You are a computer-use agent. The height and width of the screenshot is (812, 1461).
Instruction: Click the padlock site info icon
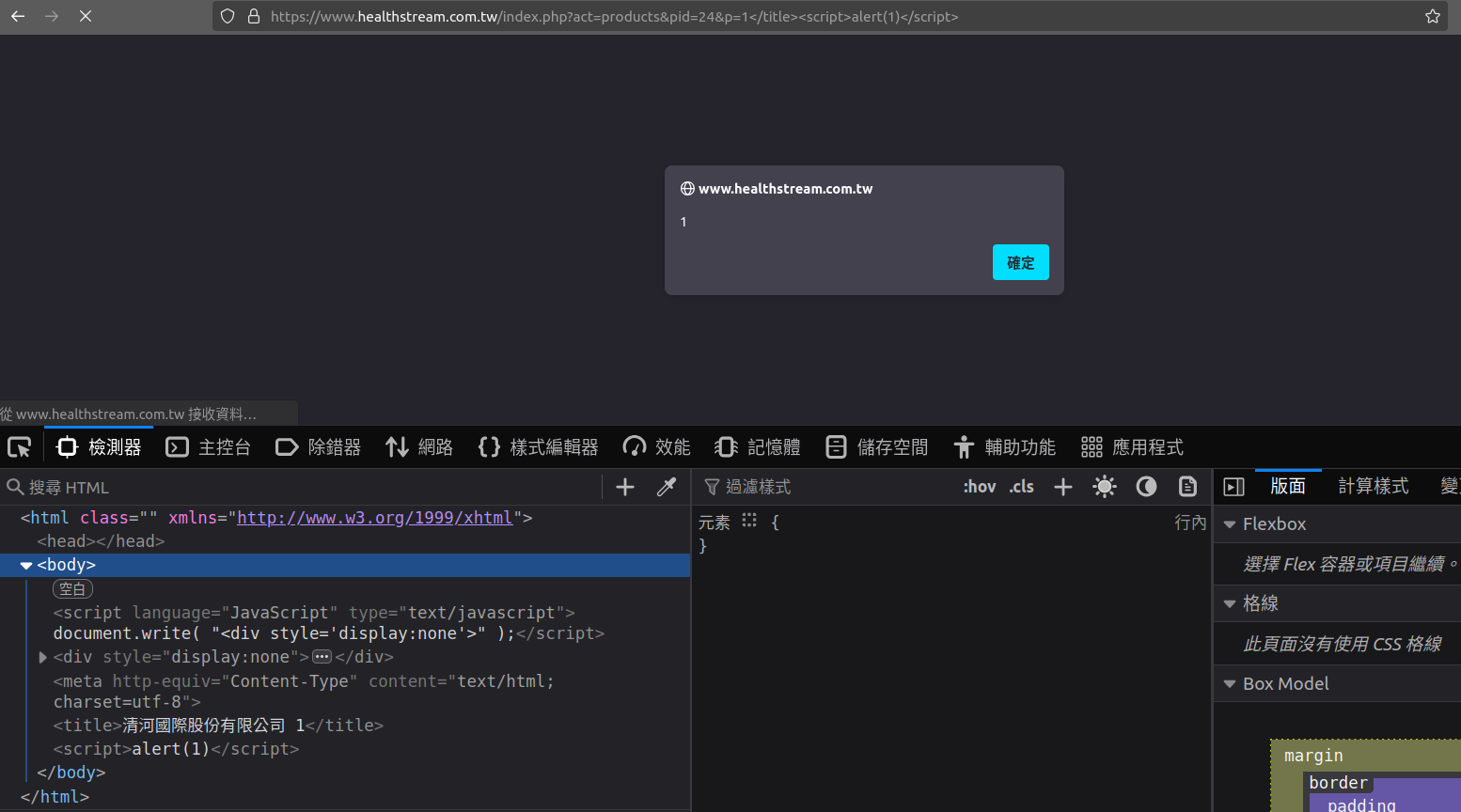click(x=253, y=16)
